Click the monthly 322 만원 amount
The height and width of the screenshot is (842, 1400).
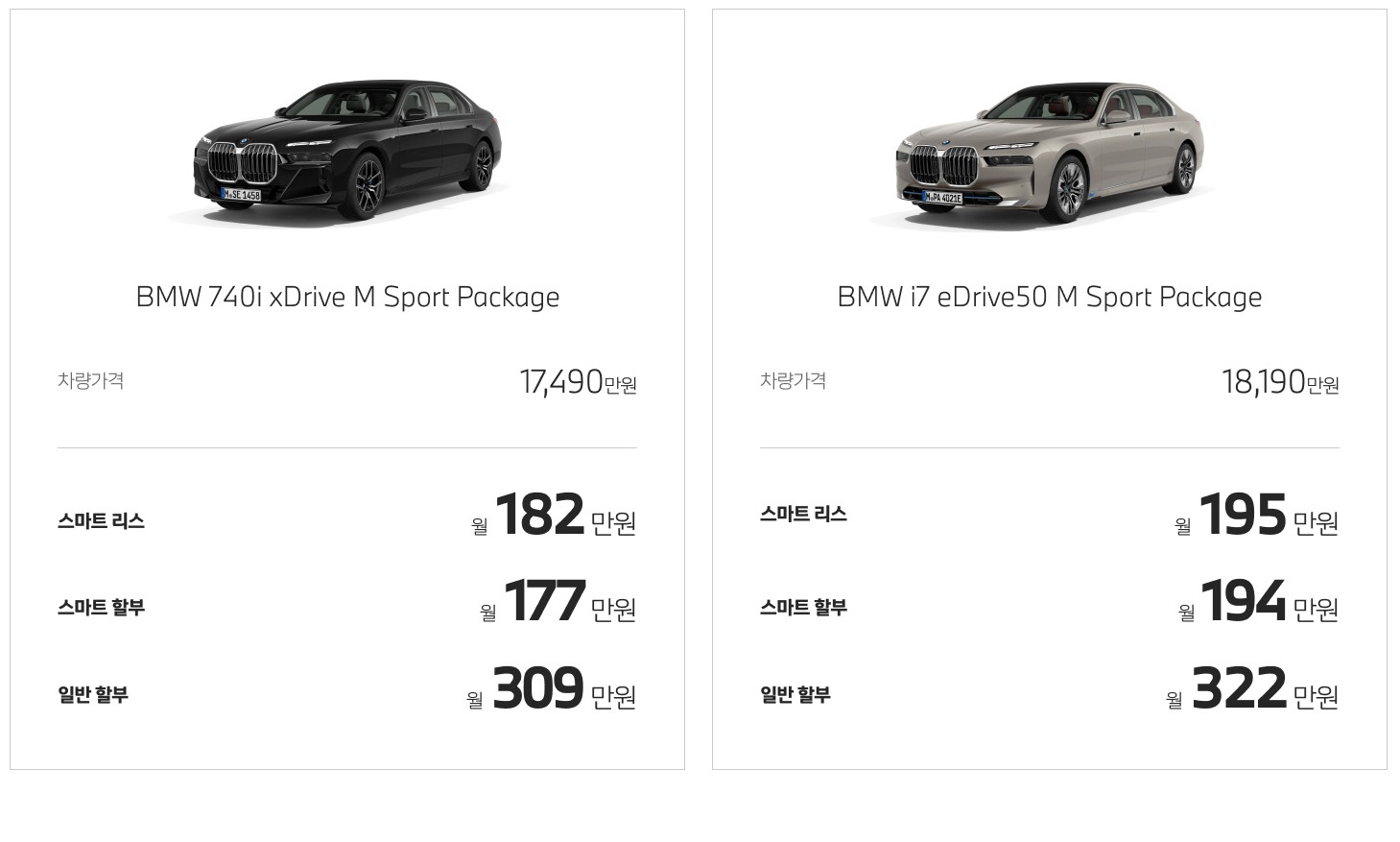[1252, 688]
